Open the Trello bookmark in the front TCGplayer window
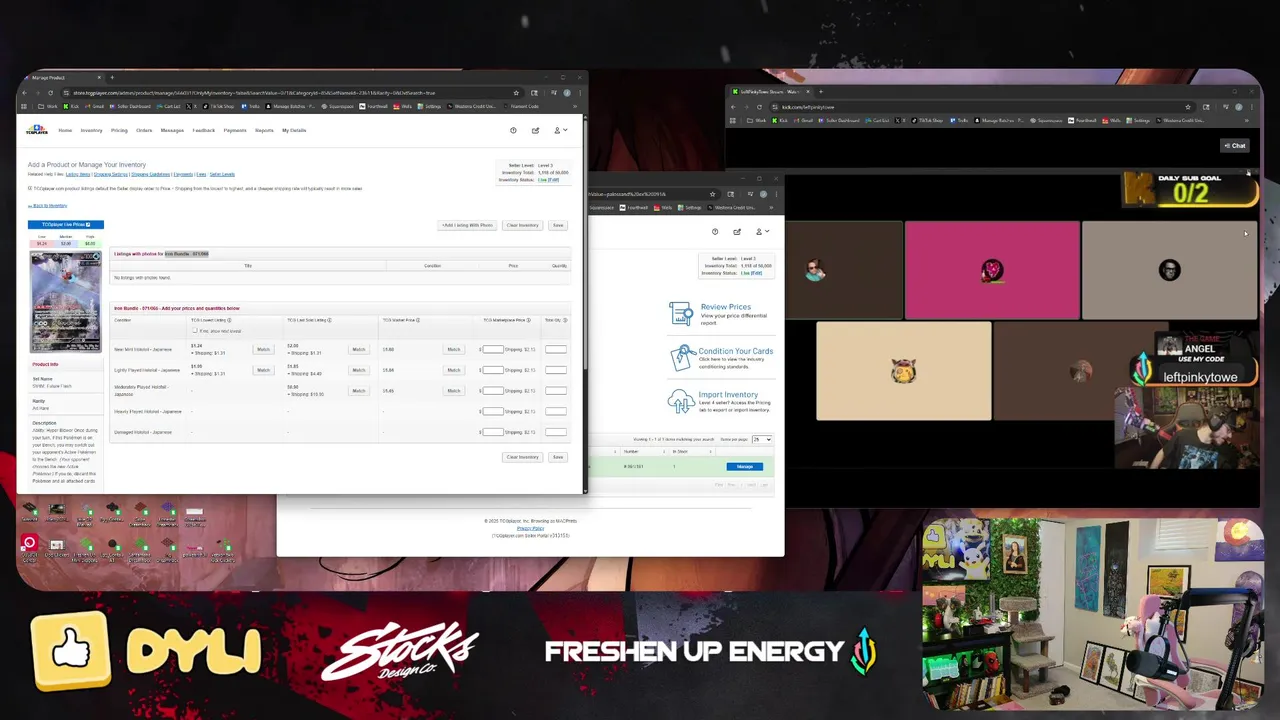1280x720 pixels. tap(250, 106)
